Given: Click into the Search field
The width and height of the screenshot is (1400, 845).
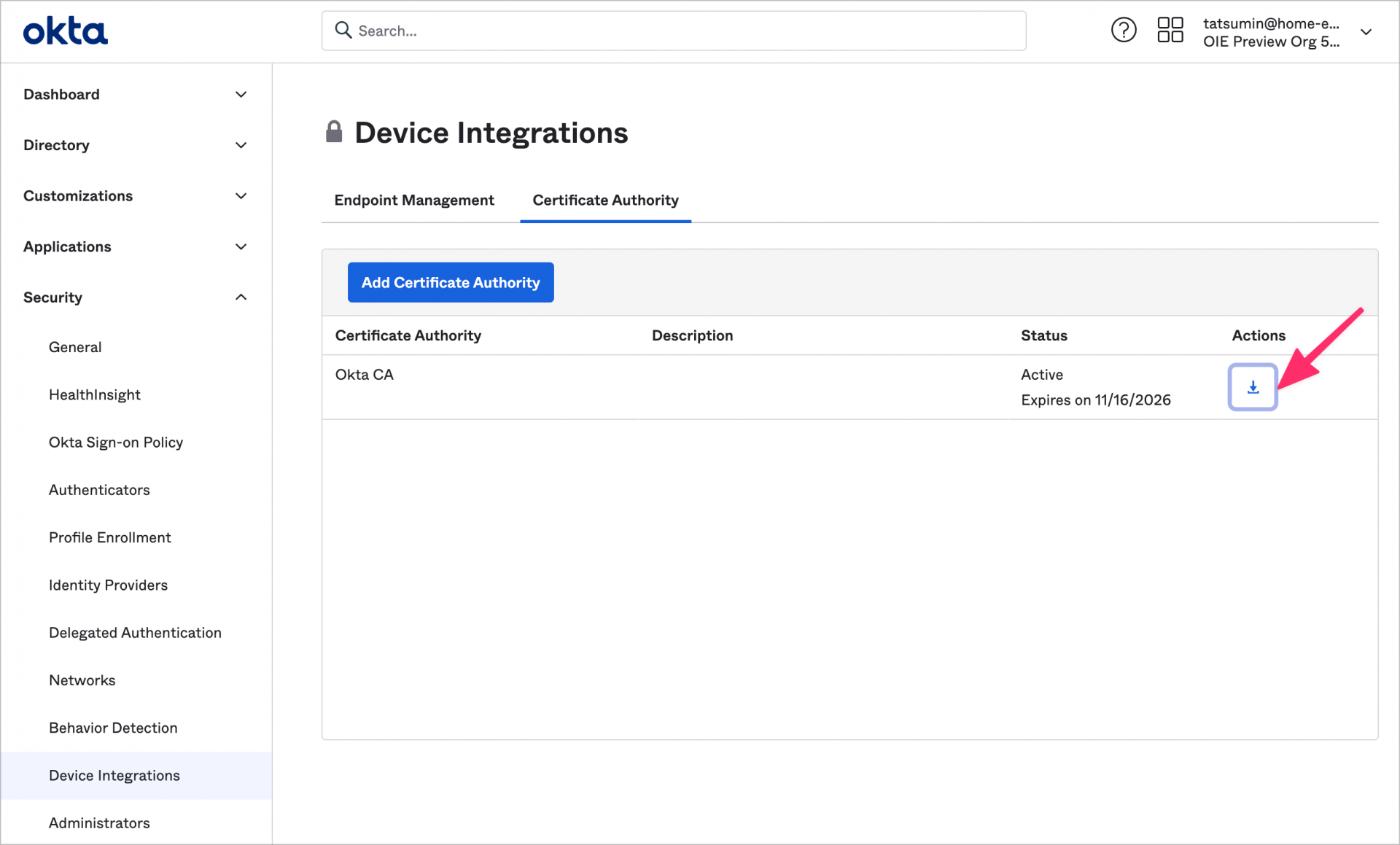Looking at the screenshot, I should [x=656, y=30].
